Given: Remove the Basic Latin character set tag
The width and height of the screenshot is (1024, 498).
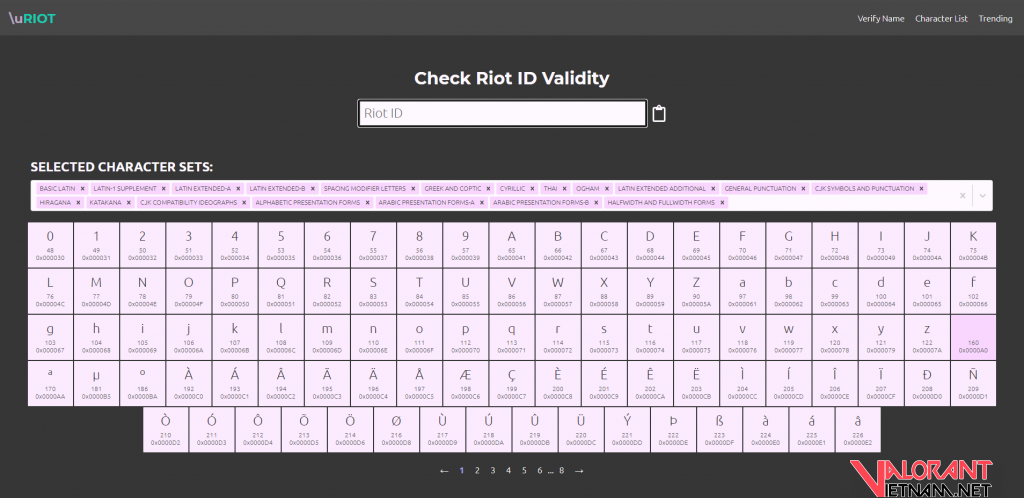Looking at the screenshot, I should 83,188.
